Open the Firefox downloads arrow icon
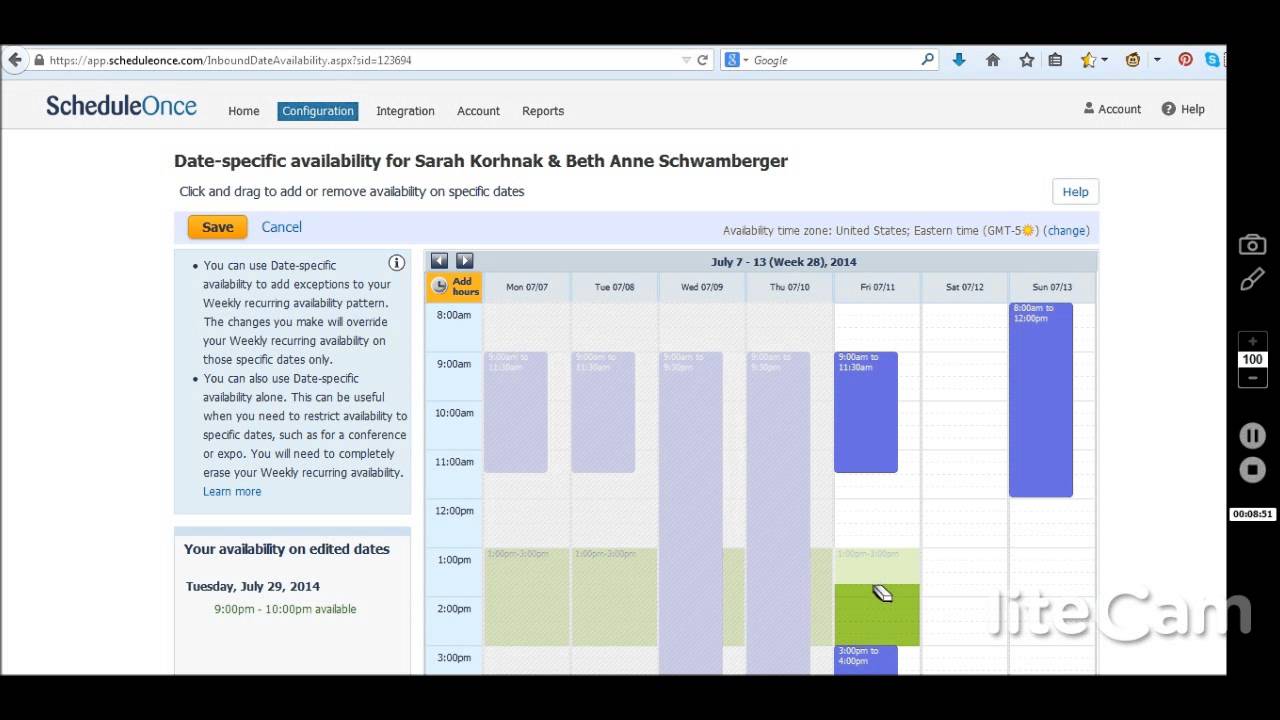Screen dimensions: 1280x720 pos(959,60)
